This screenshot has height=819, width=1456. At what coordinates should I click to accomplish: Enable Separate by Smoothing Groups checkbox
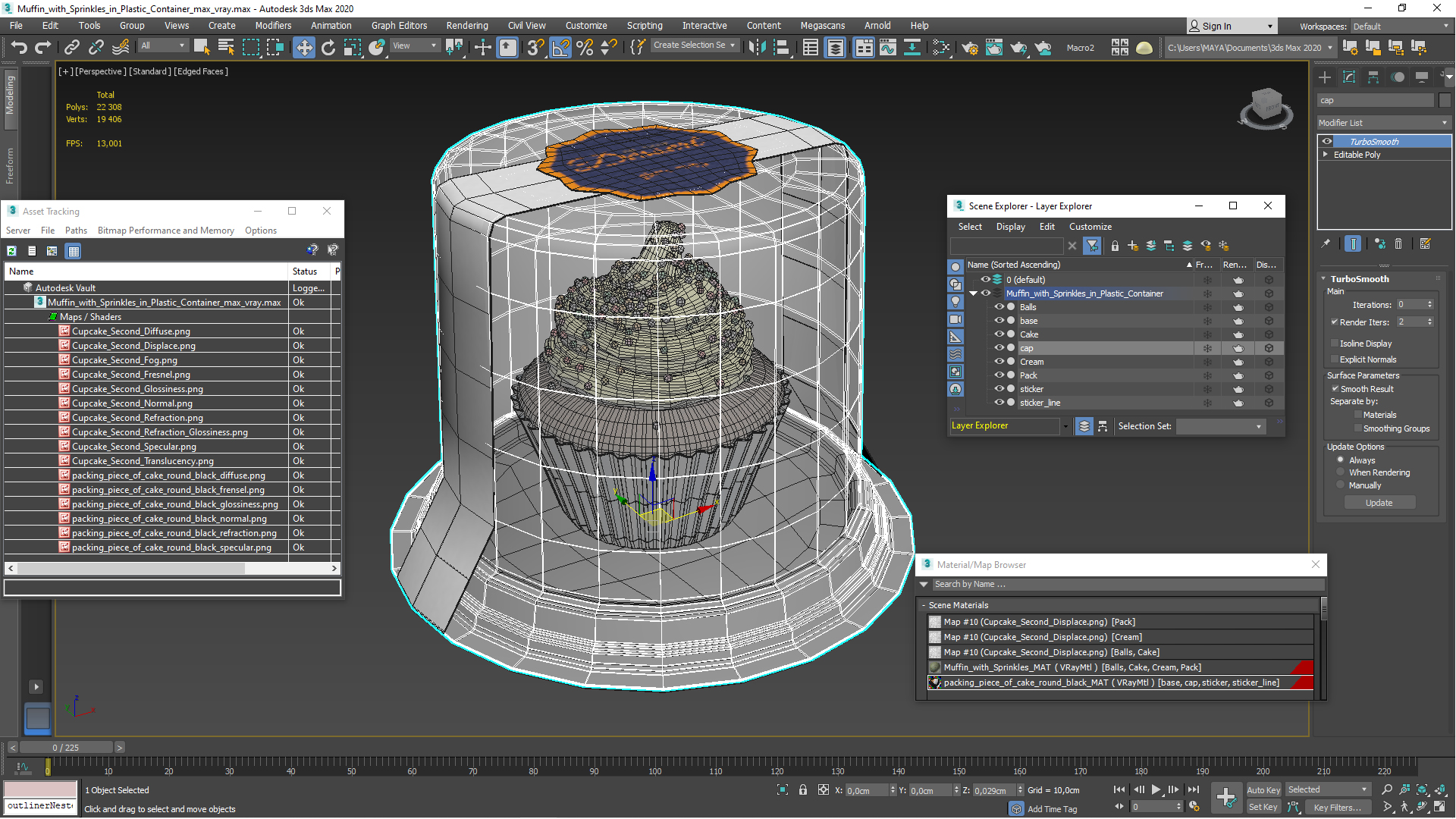pos(1358,428)
